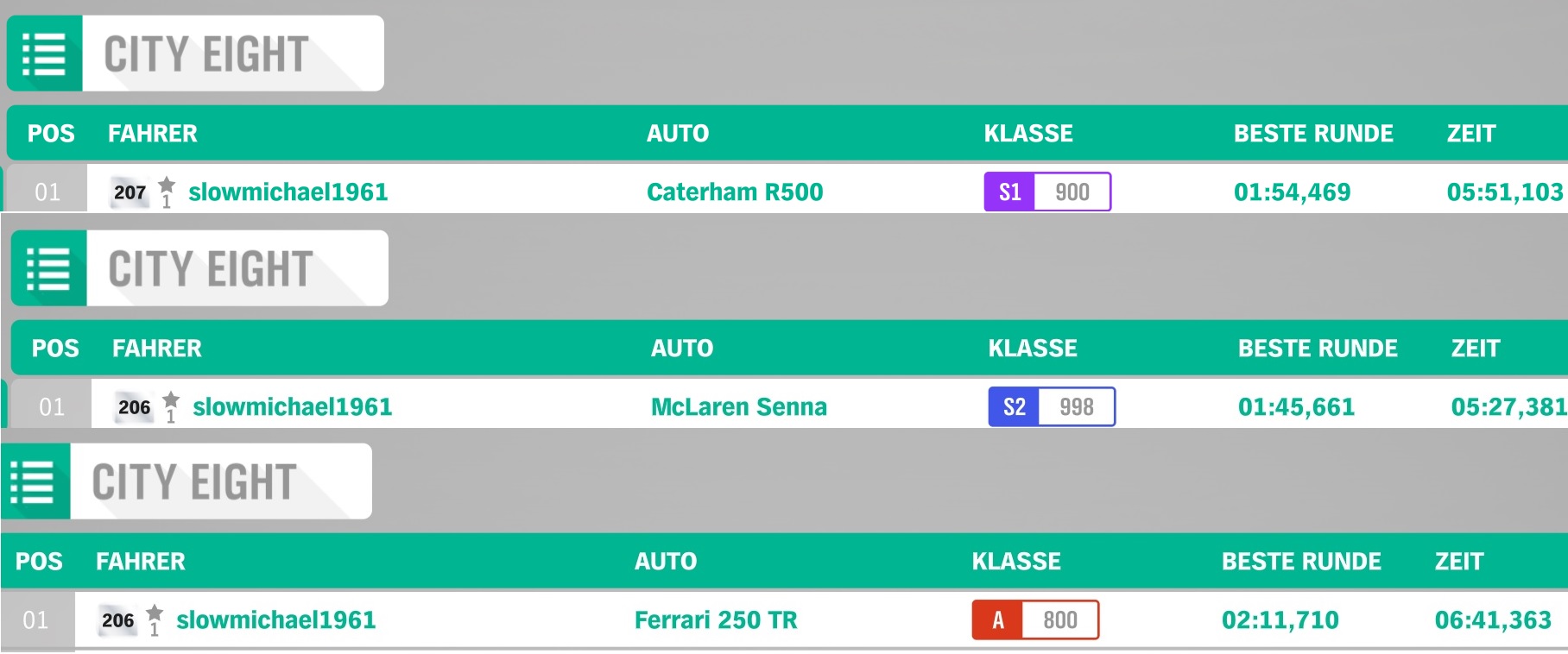Click the total time 05:51,103
This screenshot has width=1568, height=654.
[x=1504, y=192]
